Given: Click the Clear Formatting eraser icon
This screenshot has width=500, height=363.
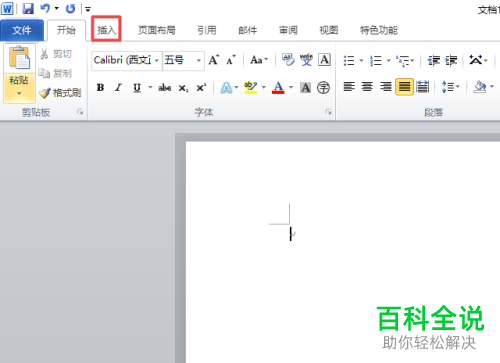Looking at the screenshot, I should (x=288, y=60).
